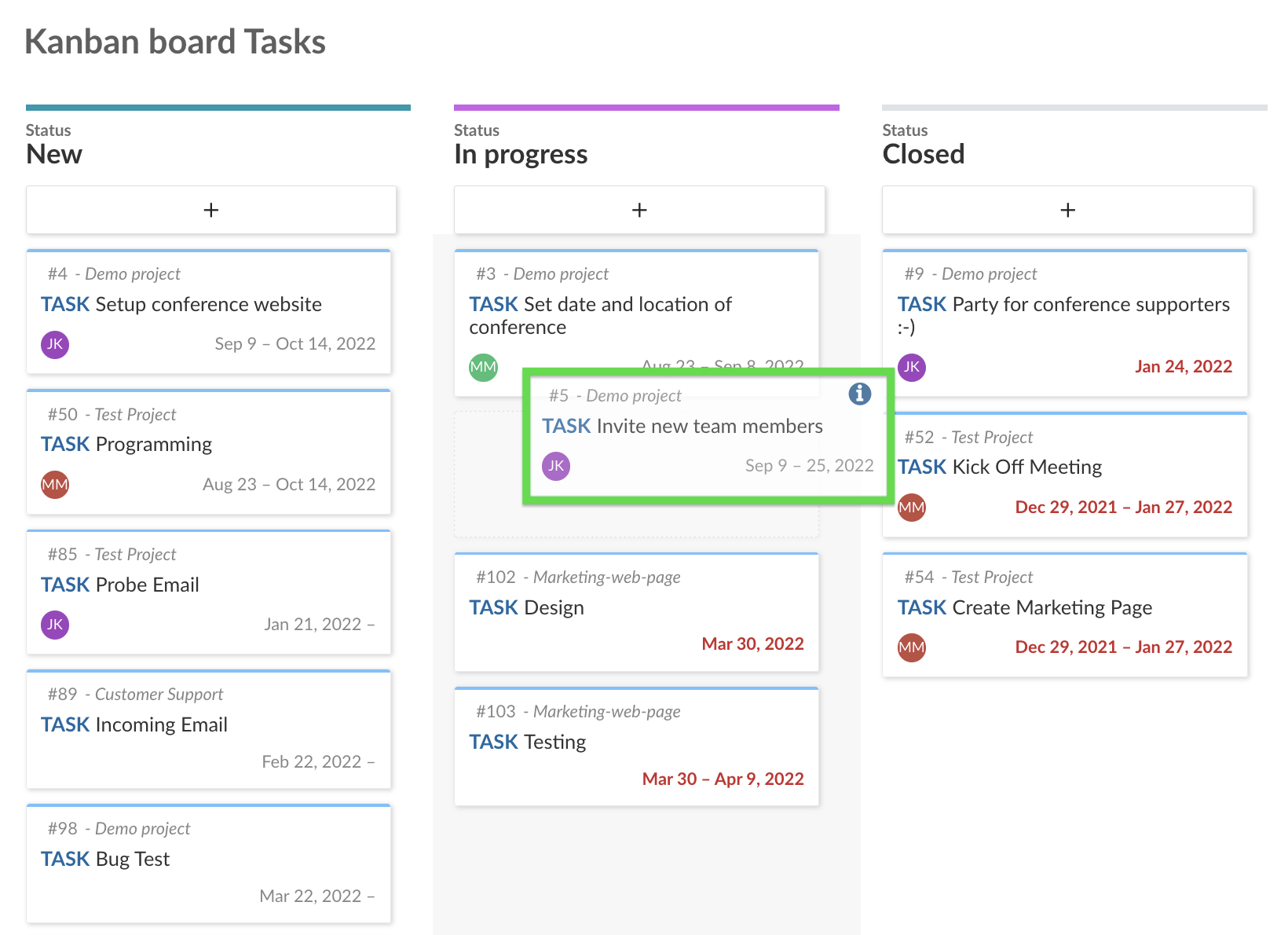The width and height of the screenshot is (1288, 935).
Task: Click the purple color bar above In progress
Action: coord(646,108)
